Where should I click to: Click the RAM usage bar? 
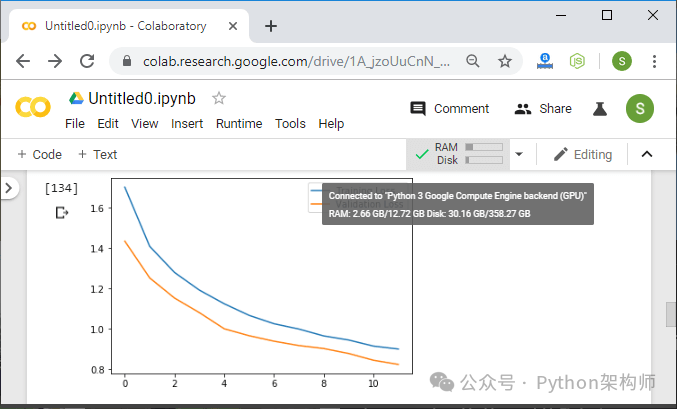(484, 147)
